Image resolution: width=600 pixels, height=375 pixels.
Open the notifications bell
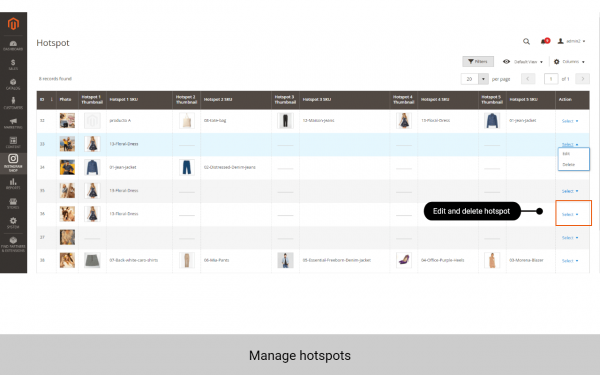545,41
